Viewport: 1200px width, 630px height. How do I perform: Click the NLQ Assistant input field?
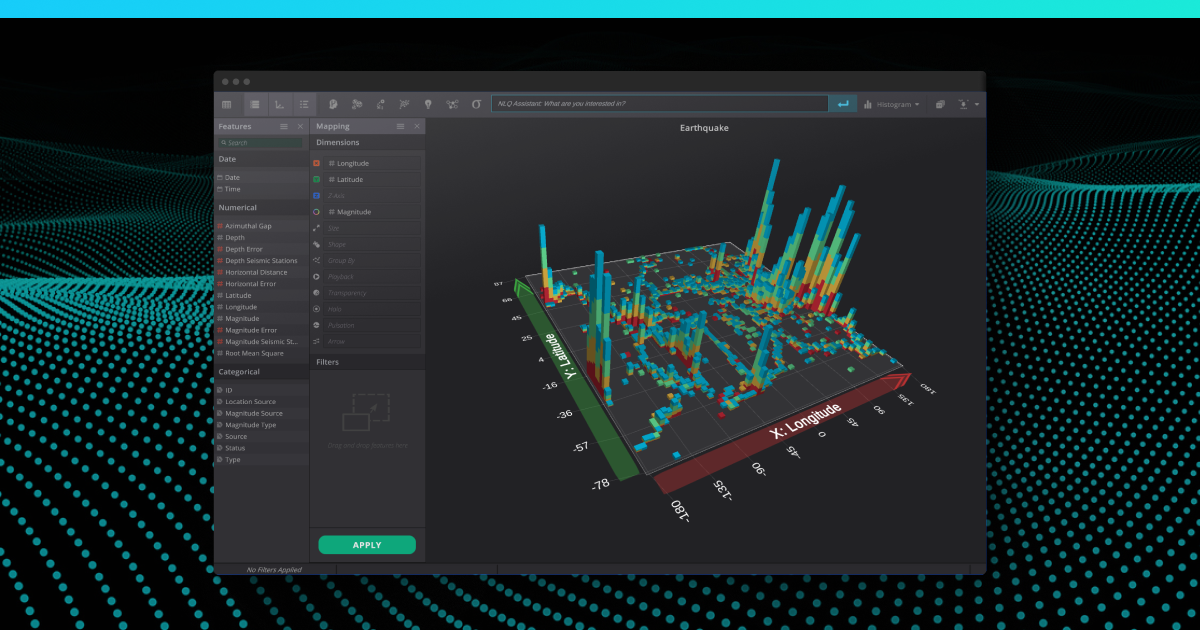pos(660,104)
